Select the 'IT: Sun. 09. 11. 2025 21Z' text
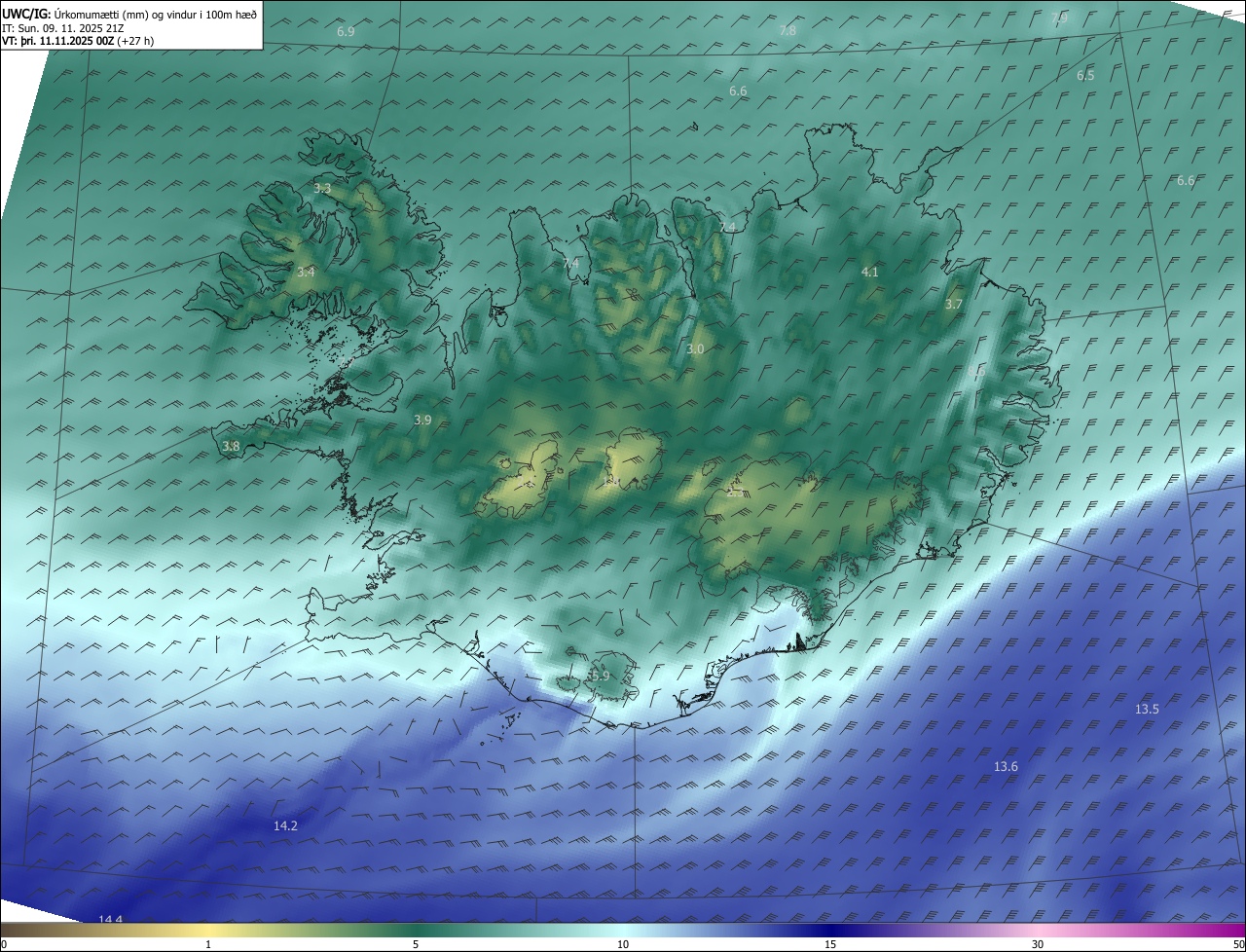 point(62,28)
